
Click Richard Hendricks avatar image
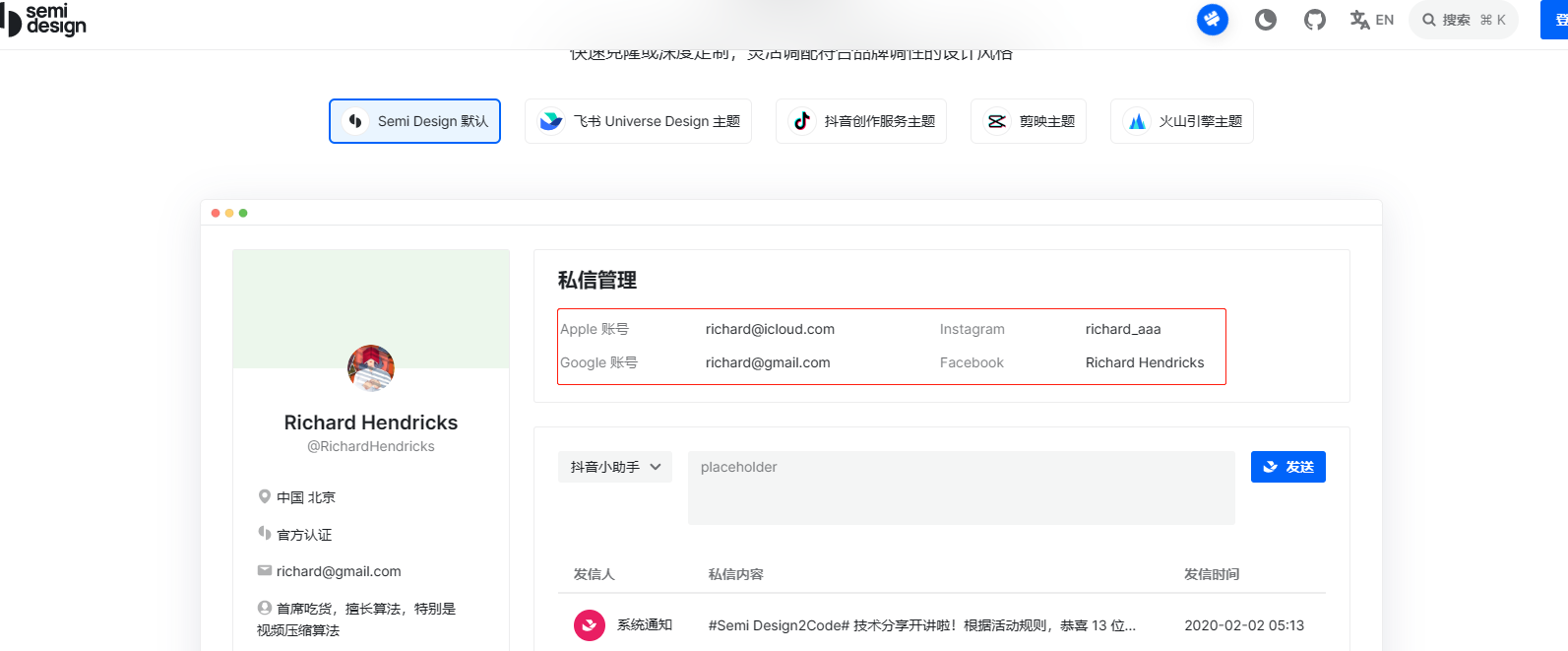(x=371, y=368)
